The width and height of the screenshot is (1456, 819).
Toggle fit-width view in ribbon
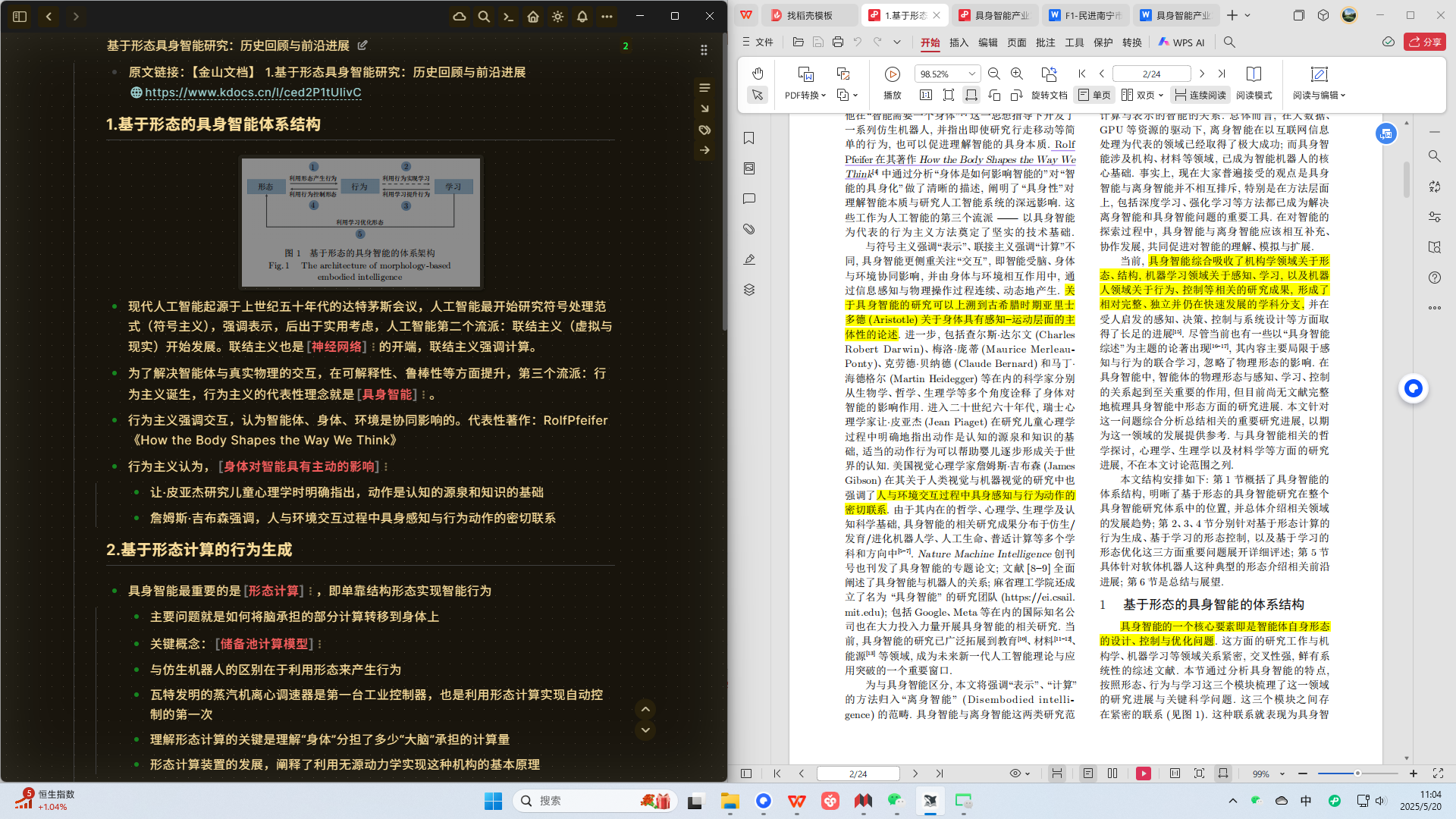tap(971, 95)
